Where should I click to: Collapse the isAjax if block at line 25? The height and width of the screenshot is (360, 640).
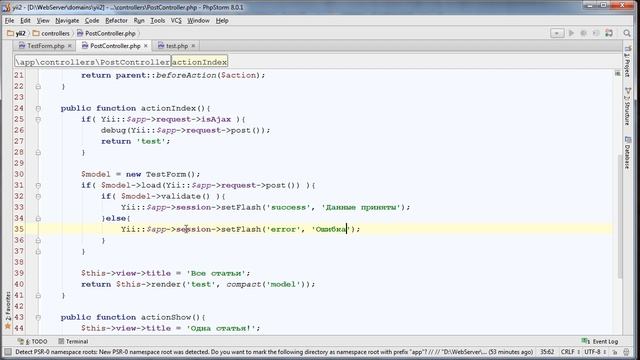(38, 119)
